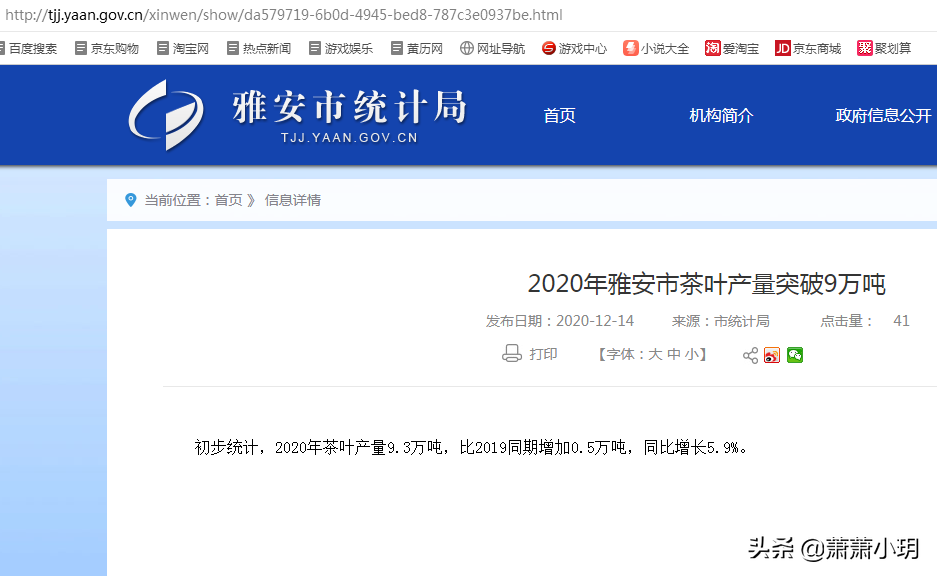Open the 机构简介 navigation item
This screenshot has width=937, height=577.
pos(721,115)
